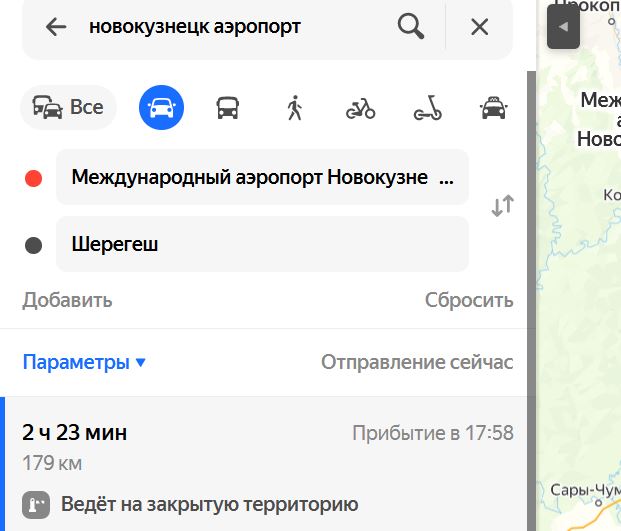Click the panel's vertical scrollbar

[x=531, y=301]
